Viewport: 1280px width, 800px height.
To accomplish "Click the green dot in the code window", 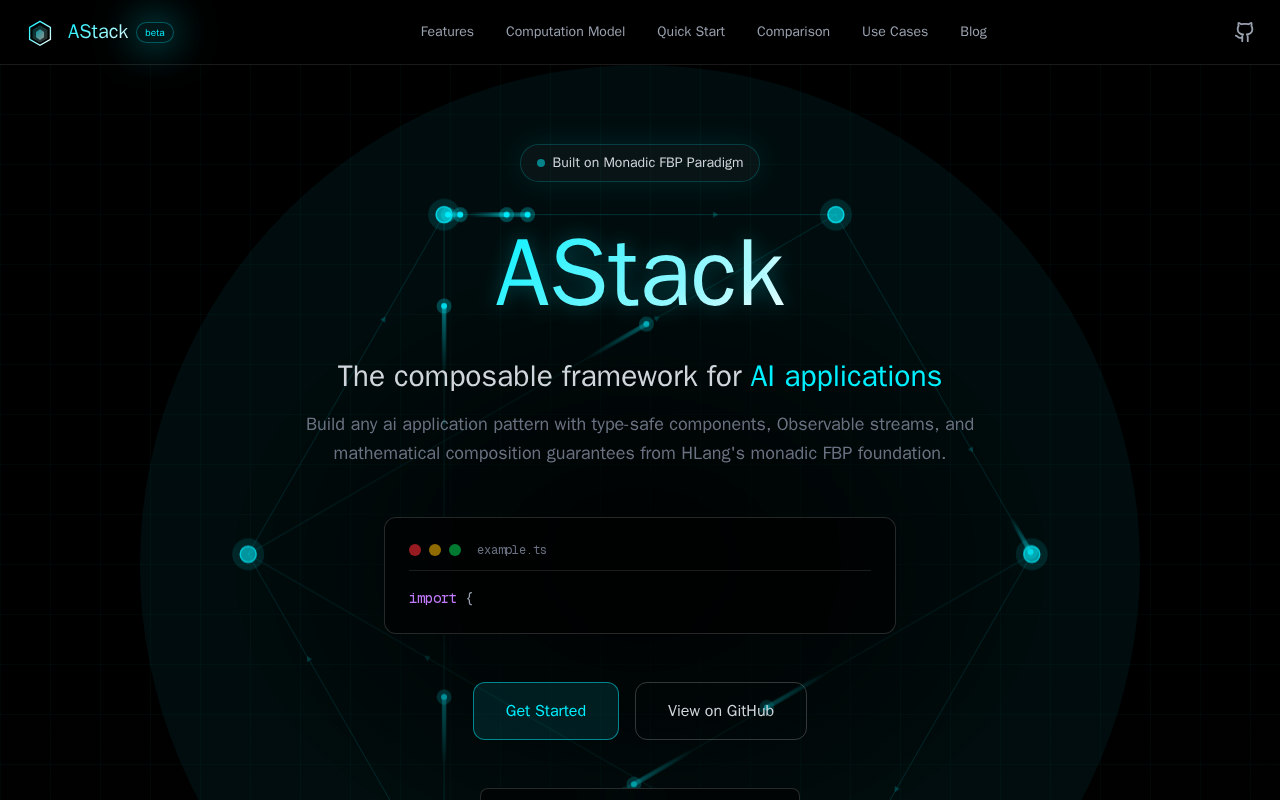I will point(455,550).
